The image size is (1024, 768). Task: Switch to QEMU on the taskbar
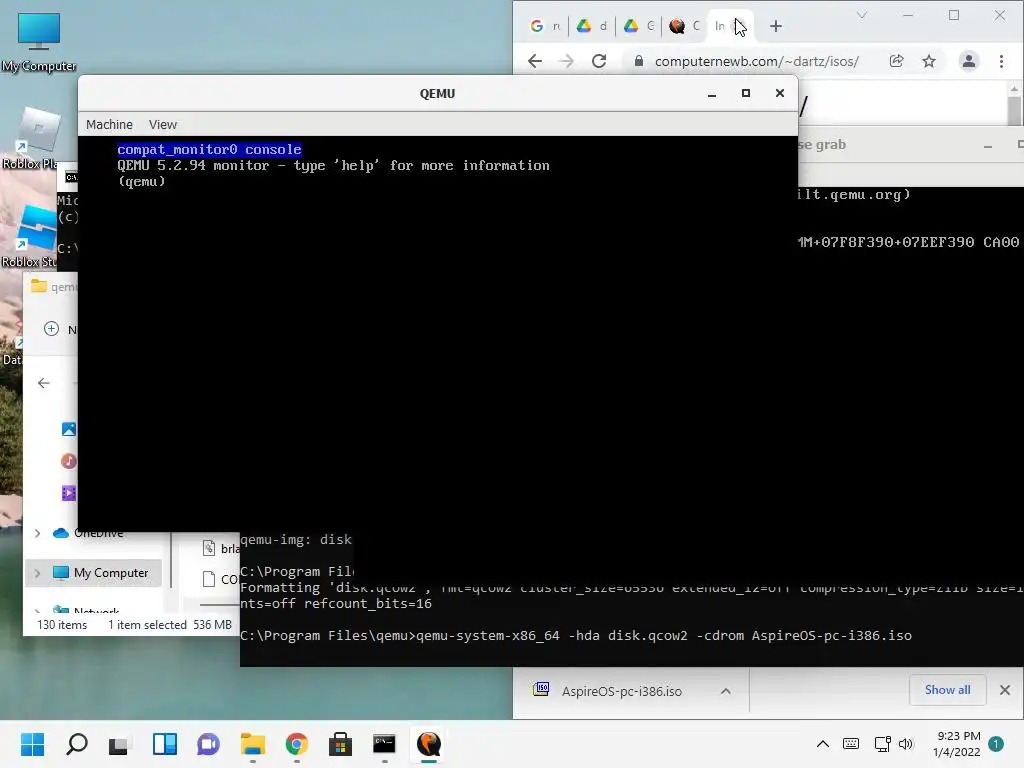point(428,744)
